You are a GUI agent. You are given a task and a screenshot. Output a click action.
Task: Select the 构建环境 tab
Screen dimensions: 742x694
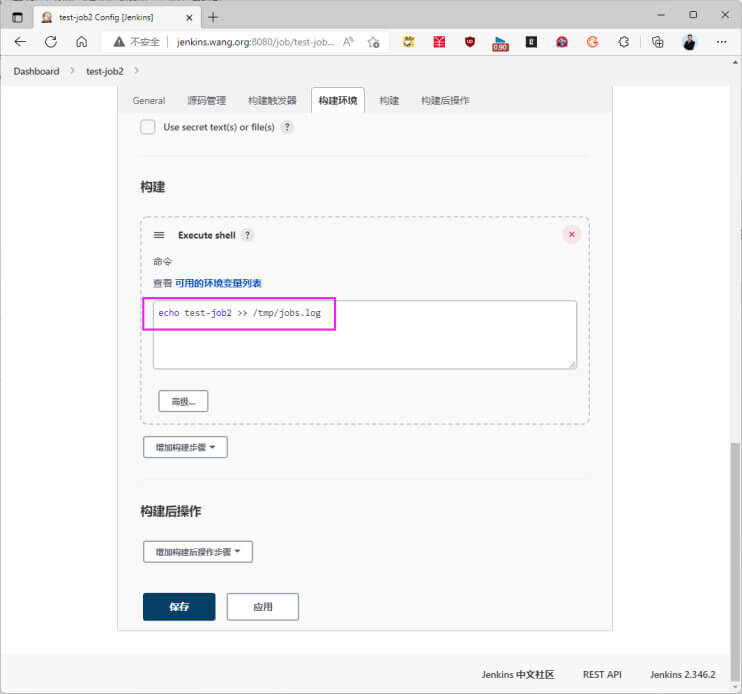(338, 101)
